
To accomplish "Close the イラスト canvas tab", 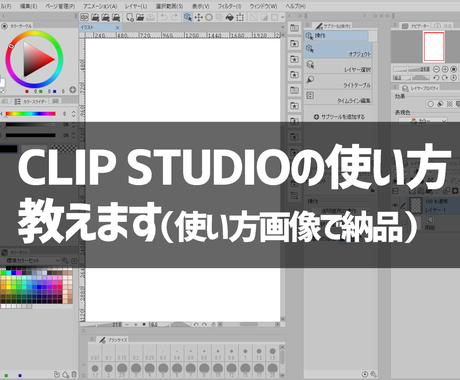I will pos(117,28).
